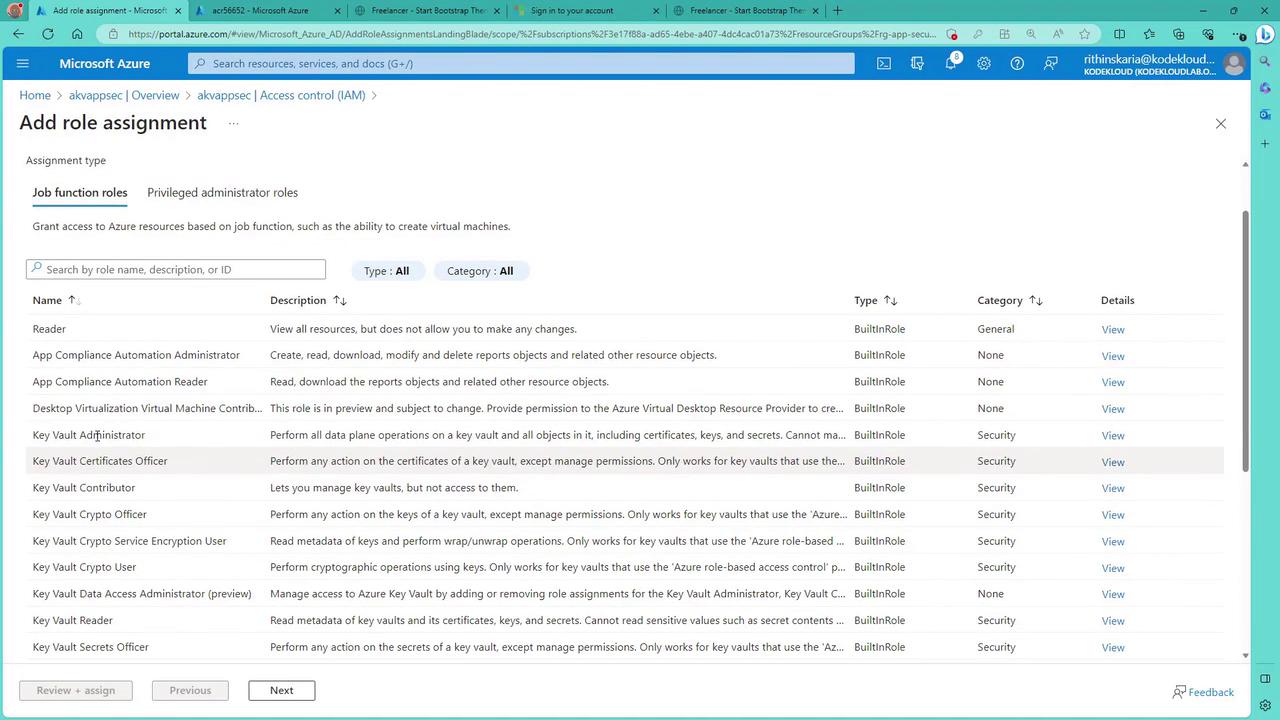The height and width of the screenshot is (720, 1280).
Task: View details of Key Vault Secrets Officer
Action: (1113, 647)
